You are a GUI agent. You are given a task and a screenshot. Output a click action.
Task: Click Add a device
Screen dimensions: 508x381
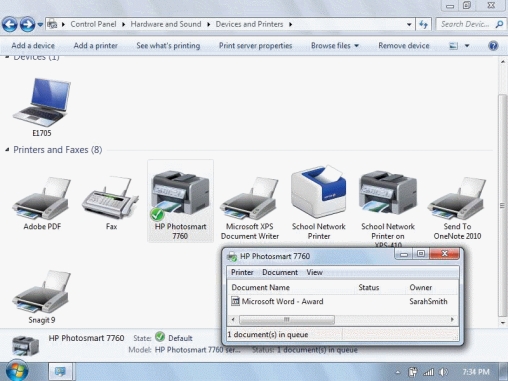tap(33, 46)
